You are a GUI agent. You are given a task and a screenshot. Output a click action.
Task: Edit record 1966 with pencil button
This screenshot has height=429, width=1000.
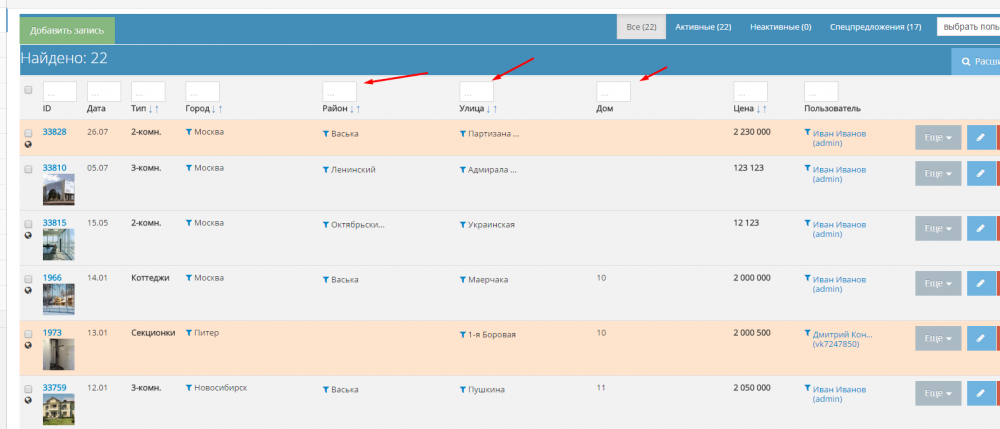pyautogui.click(x=981, y=283)
